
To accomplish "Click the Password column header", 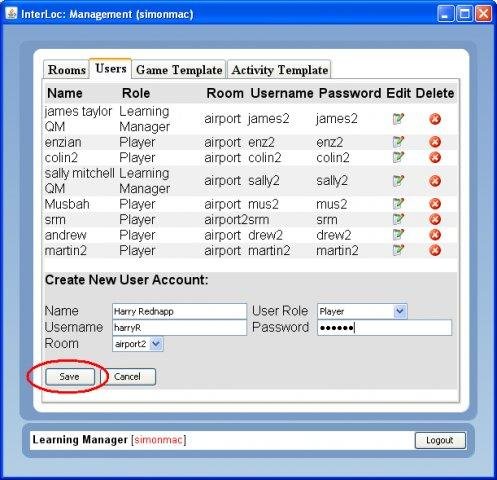I will (350, 93).
